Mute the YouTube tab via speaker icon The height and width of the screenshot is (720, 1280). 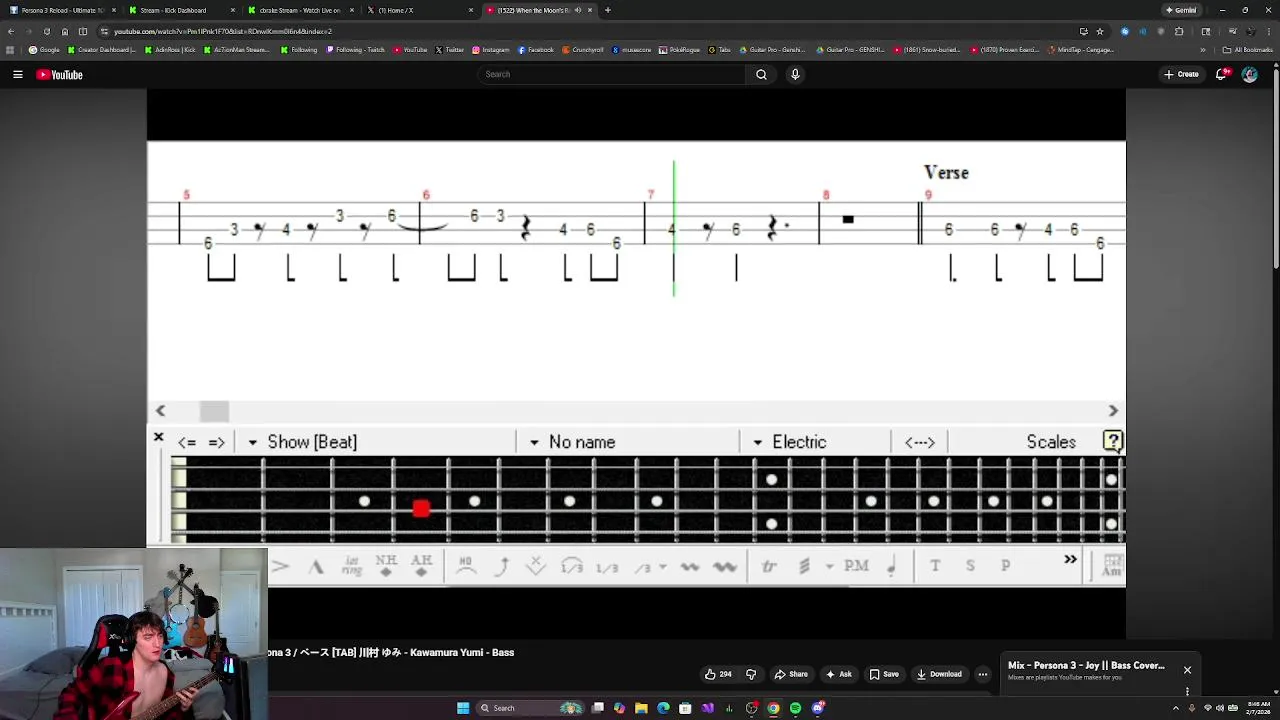click(x=577, y=10)
